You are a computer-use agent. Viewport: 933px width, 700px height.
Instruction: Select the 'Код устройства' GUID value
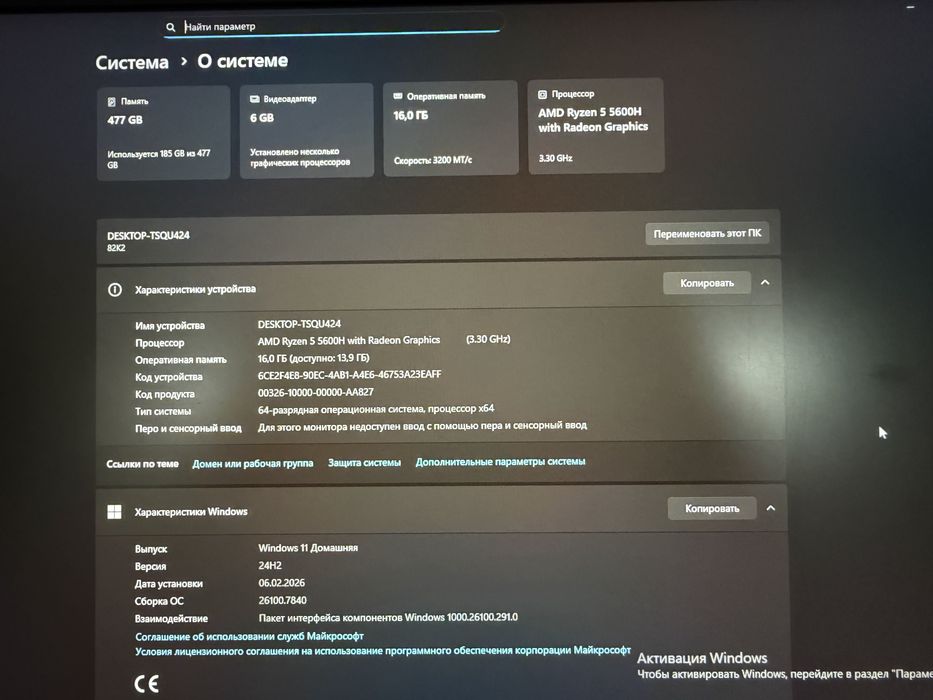(350, 374)
